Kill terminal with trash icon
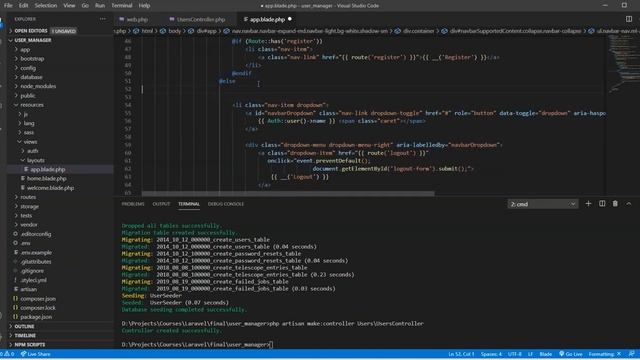This screenshot has width=640, height=360. (615, 204)
